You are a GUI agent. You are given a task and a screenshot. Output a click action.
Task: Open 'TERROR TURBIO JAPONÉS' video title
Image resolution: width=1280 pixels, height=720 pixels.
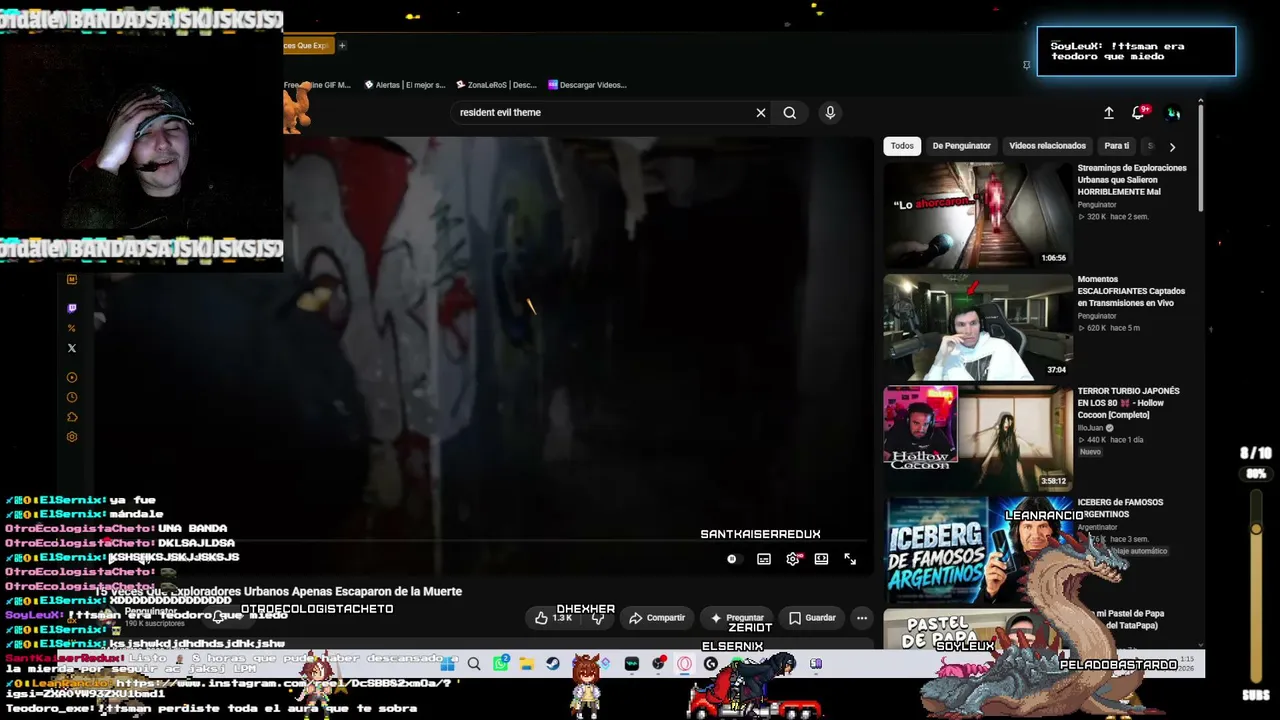1129,403
